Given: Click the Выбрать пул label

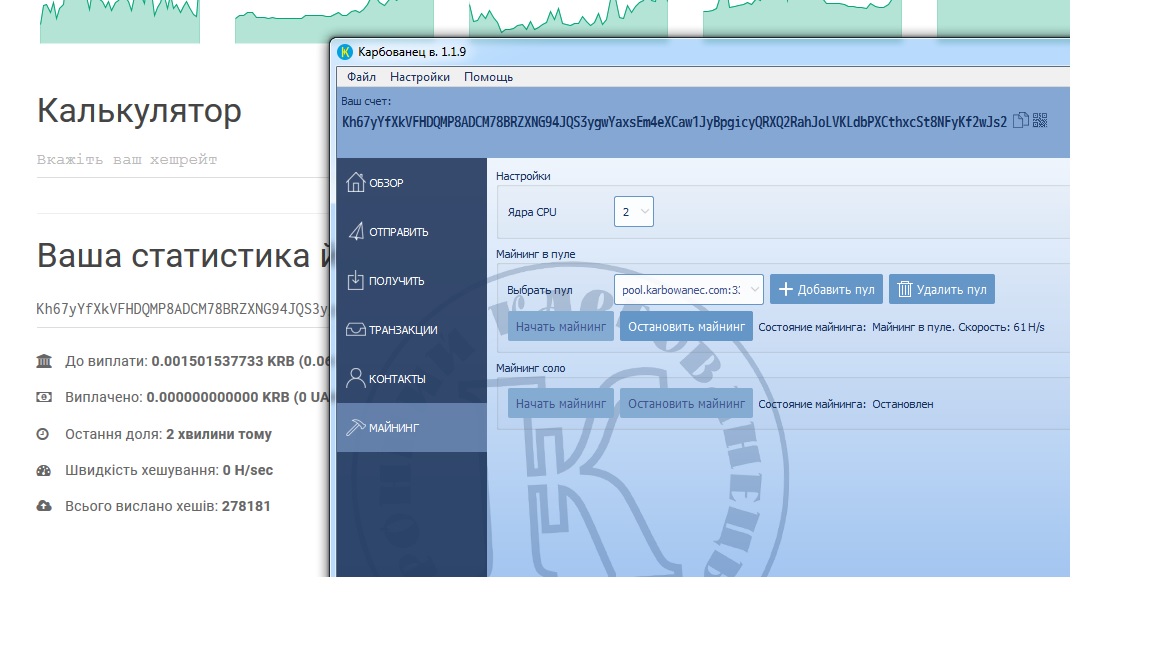Looking at the screenshot, I should tap(539, 290).
